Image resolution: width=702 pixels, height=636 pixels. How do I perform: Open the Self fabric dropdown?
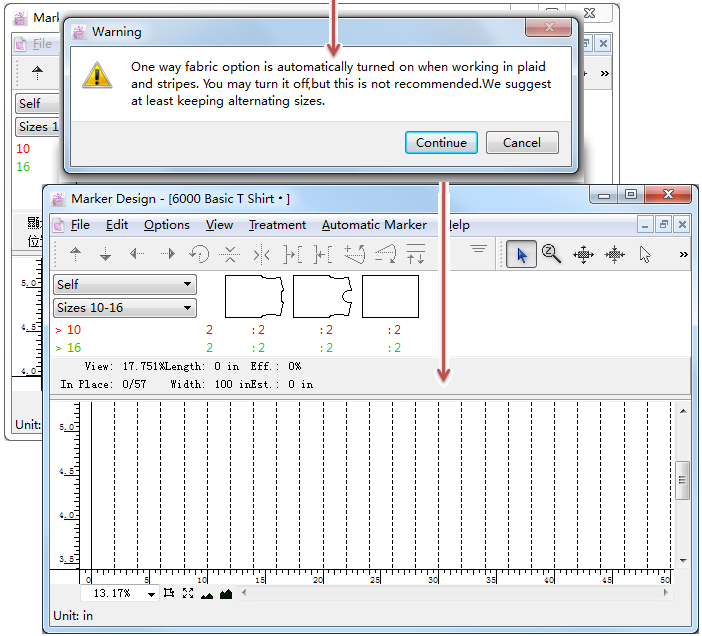(x=124, y=285)
